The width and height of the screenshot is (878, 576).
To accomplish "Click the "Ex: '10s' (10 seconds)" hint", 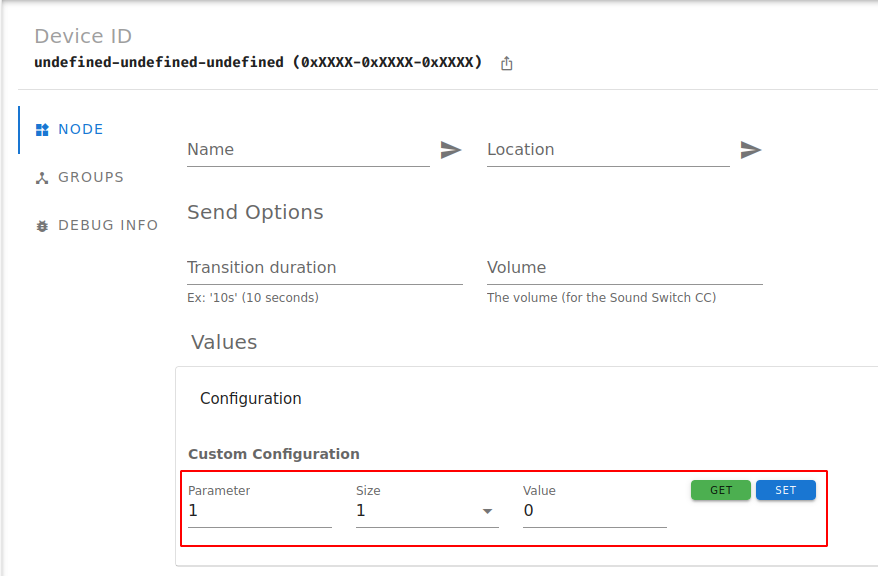I will pos(253,298).
